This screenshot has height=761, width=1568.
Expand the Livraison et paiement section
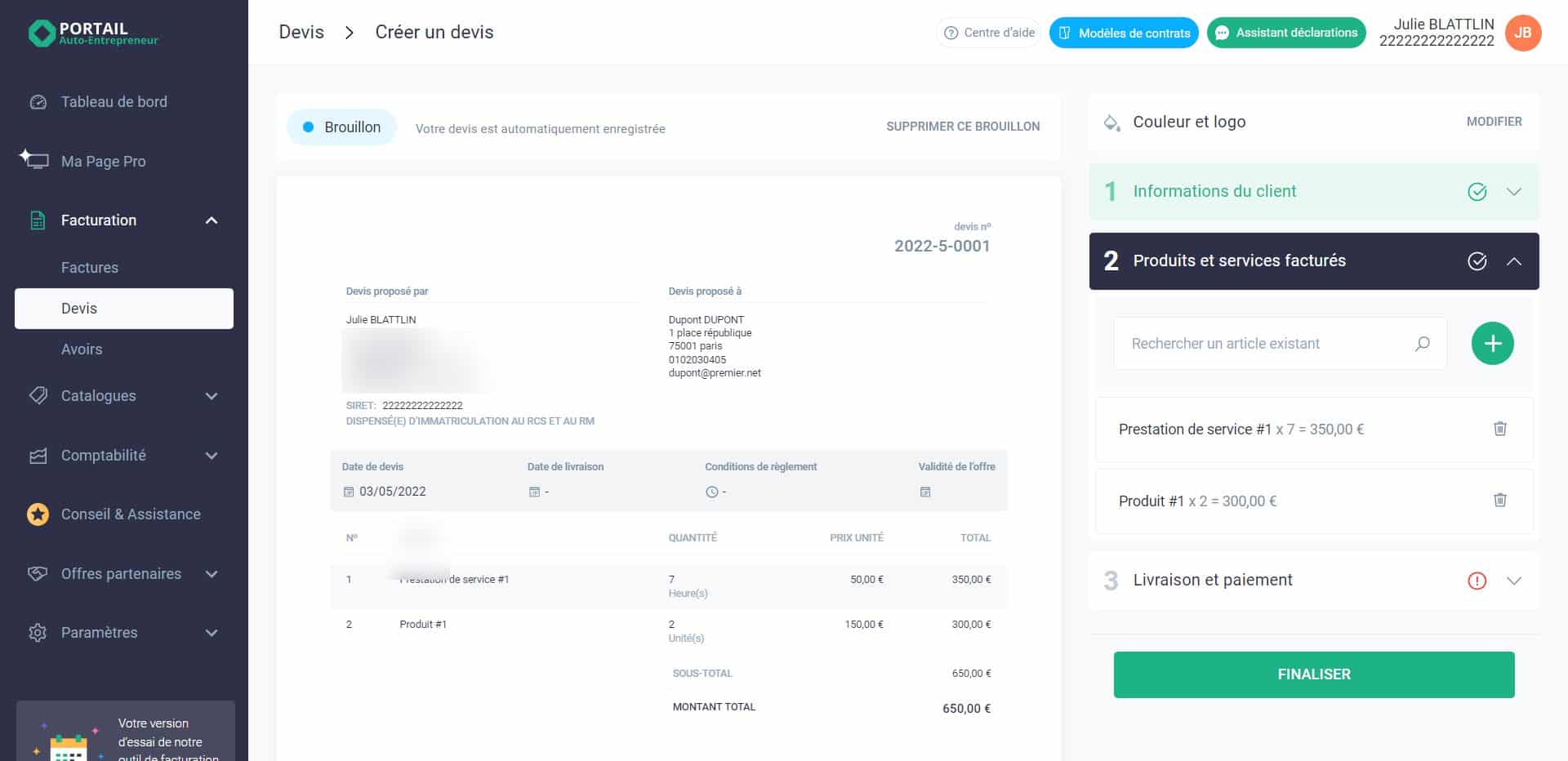tap(1513, 581)
